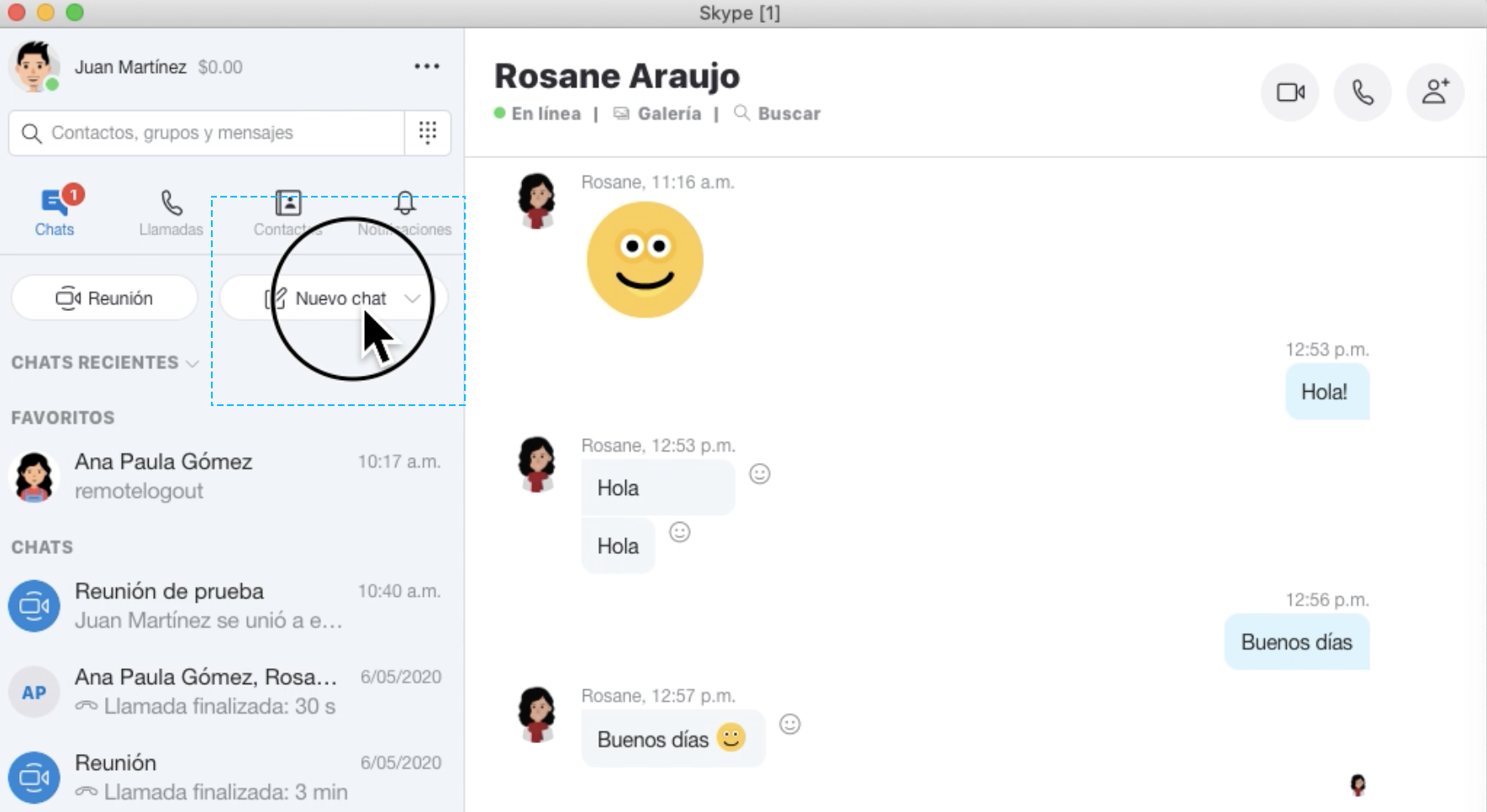Click the Rosane Araujo conversation title
Image resolution: width=1487 pixels, height=812 pixels.
[x=617, y=76]
